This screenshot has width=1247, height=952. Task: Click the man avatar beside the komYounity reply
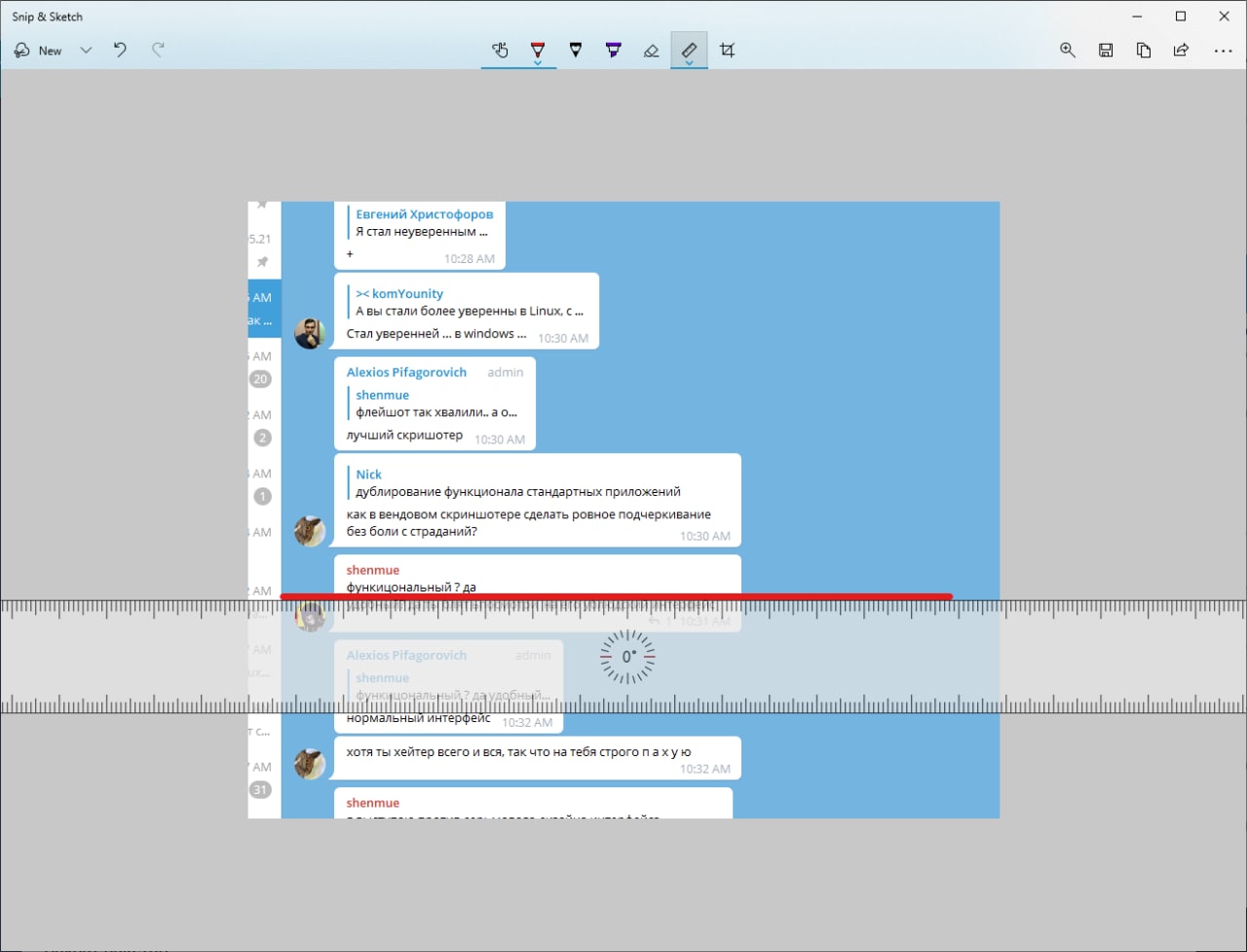[x=310, y=333]
